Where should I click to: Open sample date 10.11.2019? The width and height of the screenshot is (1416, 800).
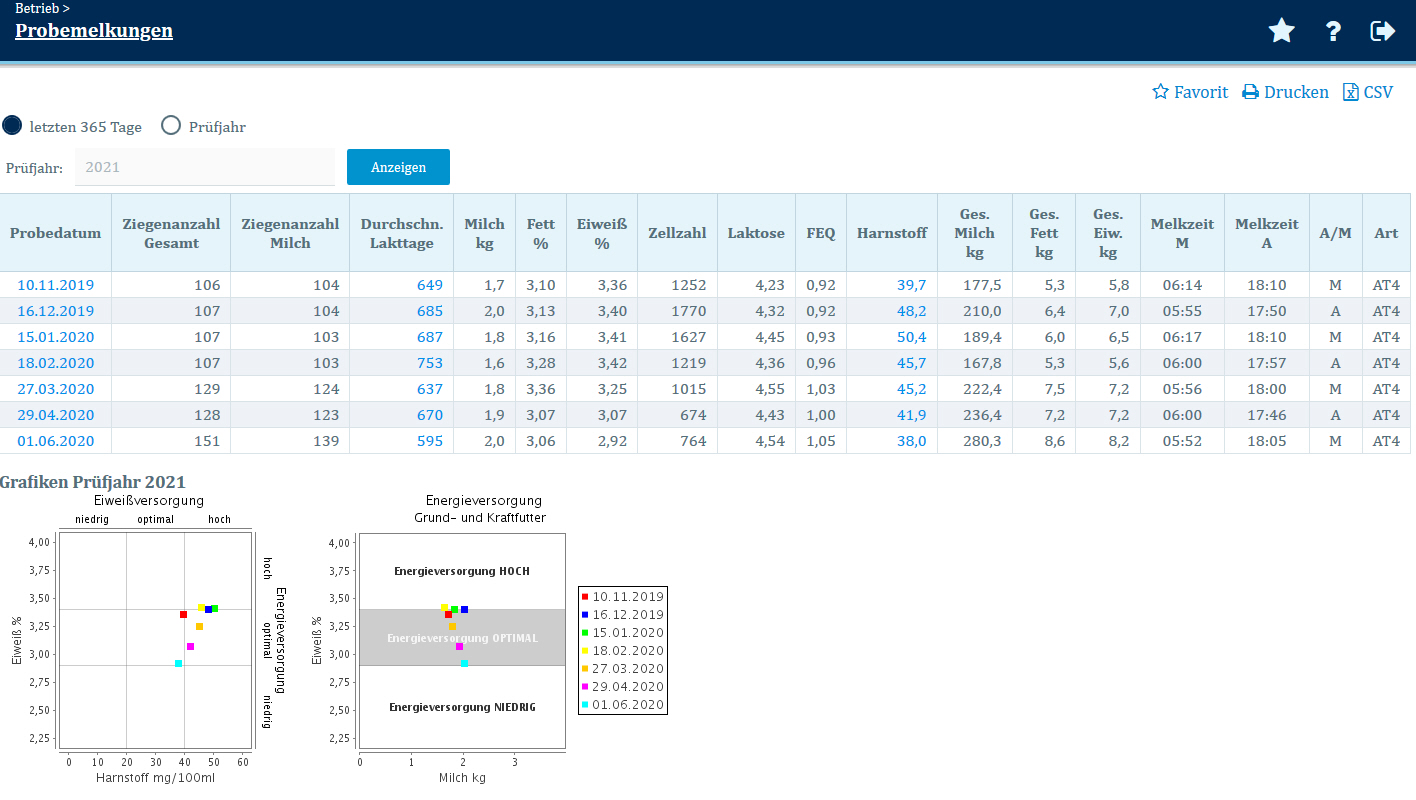tap(56, 285)
